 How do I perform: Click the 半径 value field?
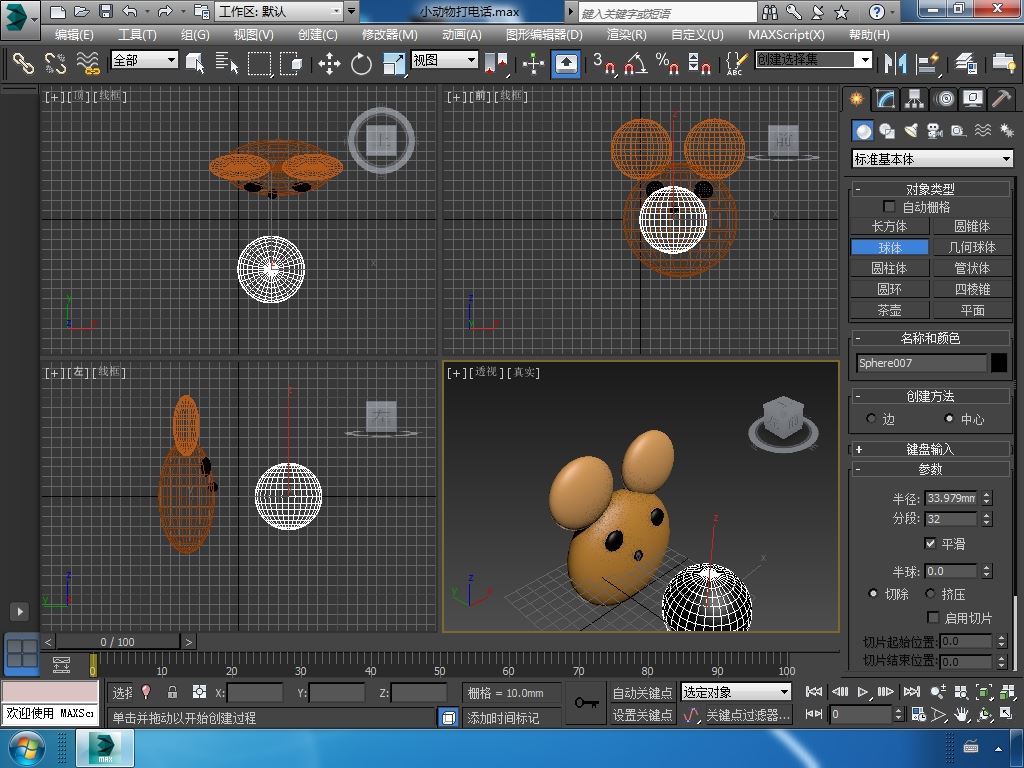952,498
